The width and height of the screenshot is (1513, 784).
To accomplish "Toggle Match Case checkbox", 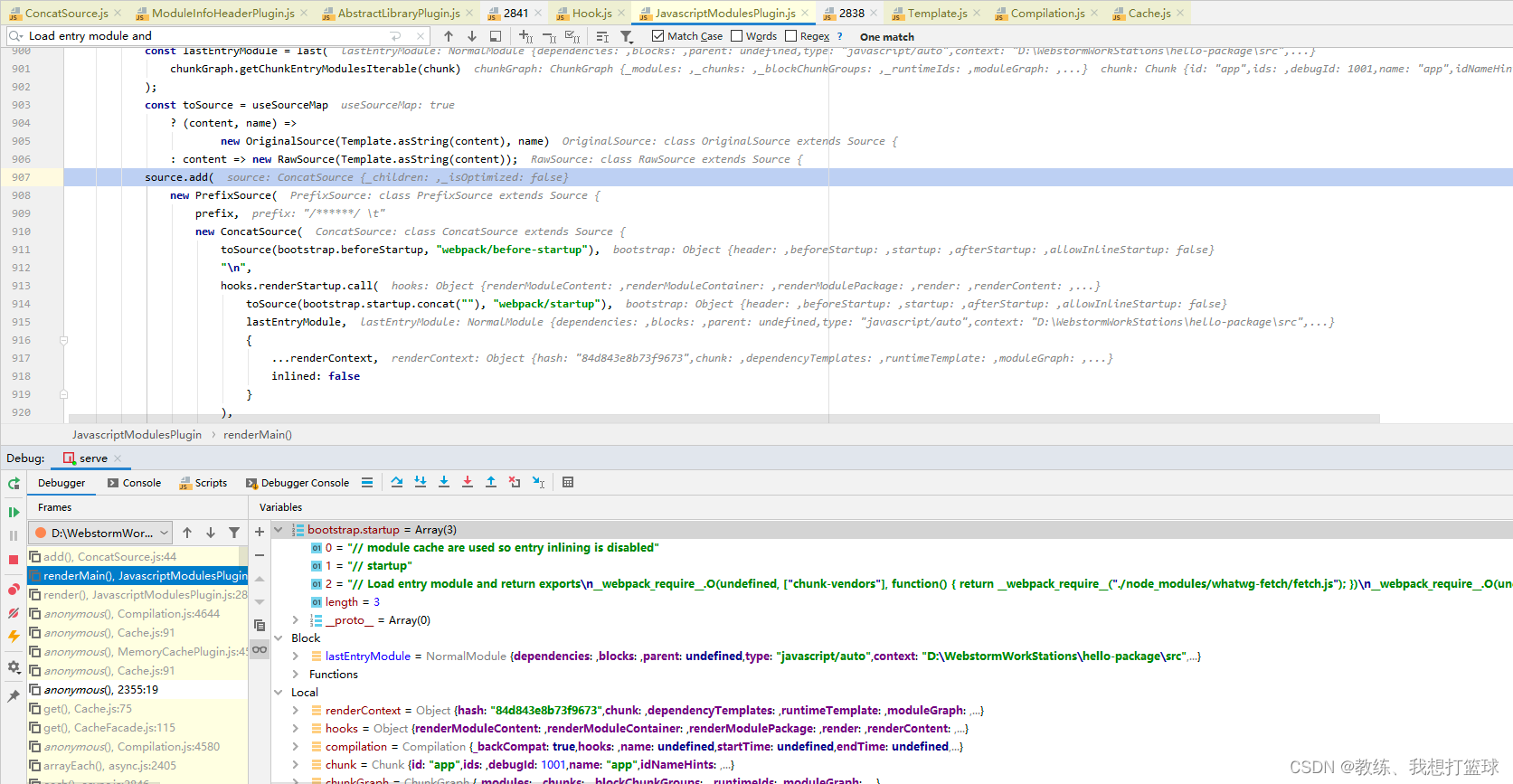I will pyautogui.click(x=657, y=36).
